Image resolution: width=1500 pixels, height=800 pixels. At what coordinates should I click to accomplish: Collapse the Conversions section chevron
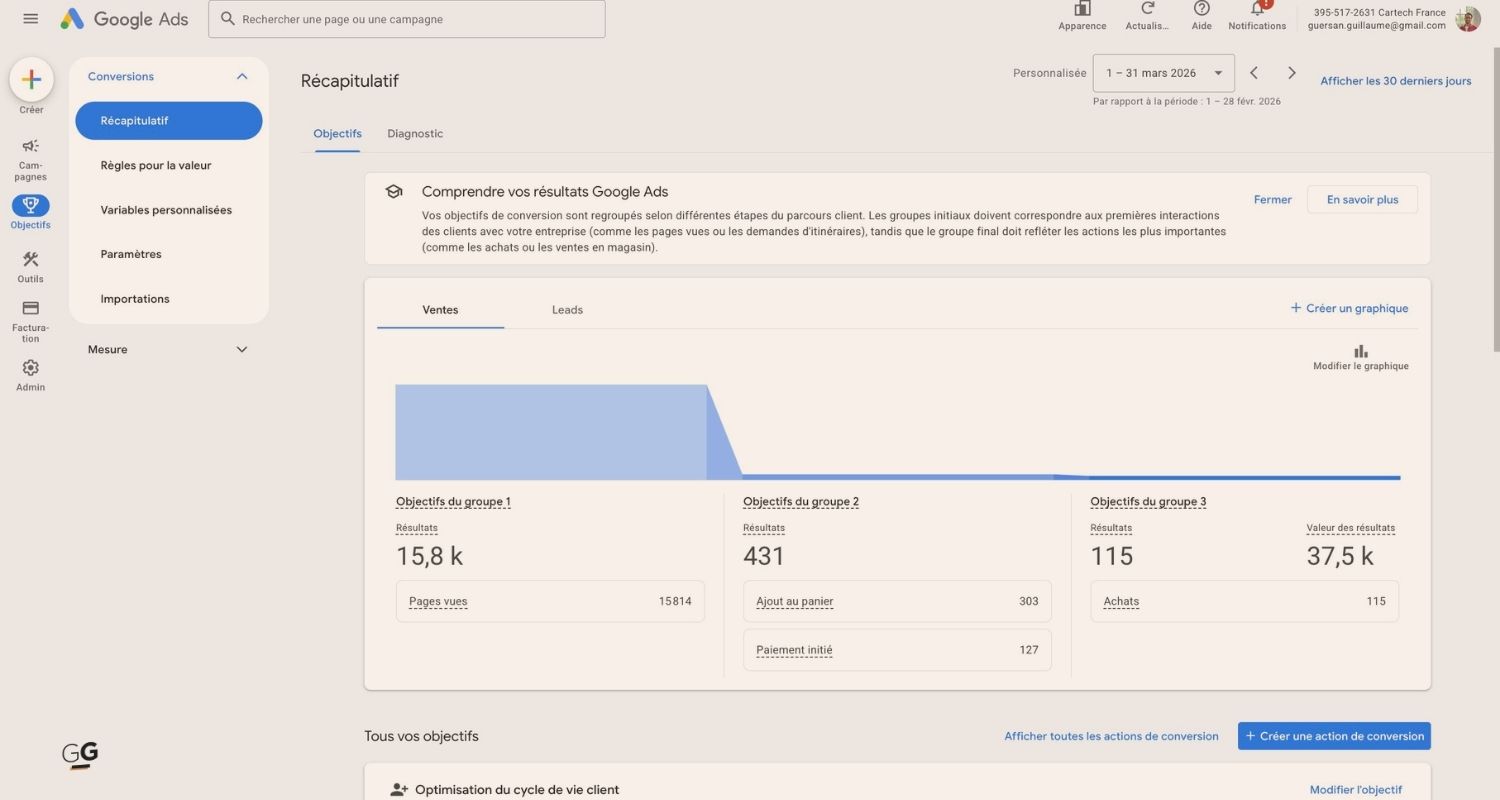(x=241, y=75)
